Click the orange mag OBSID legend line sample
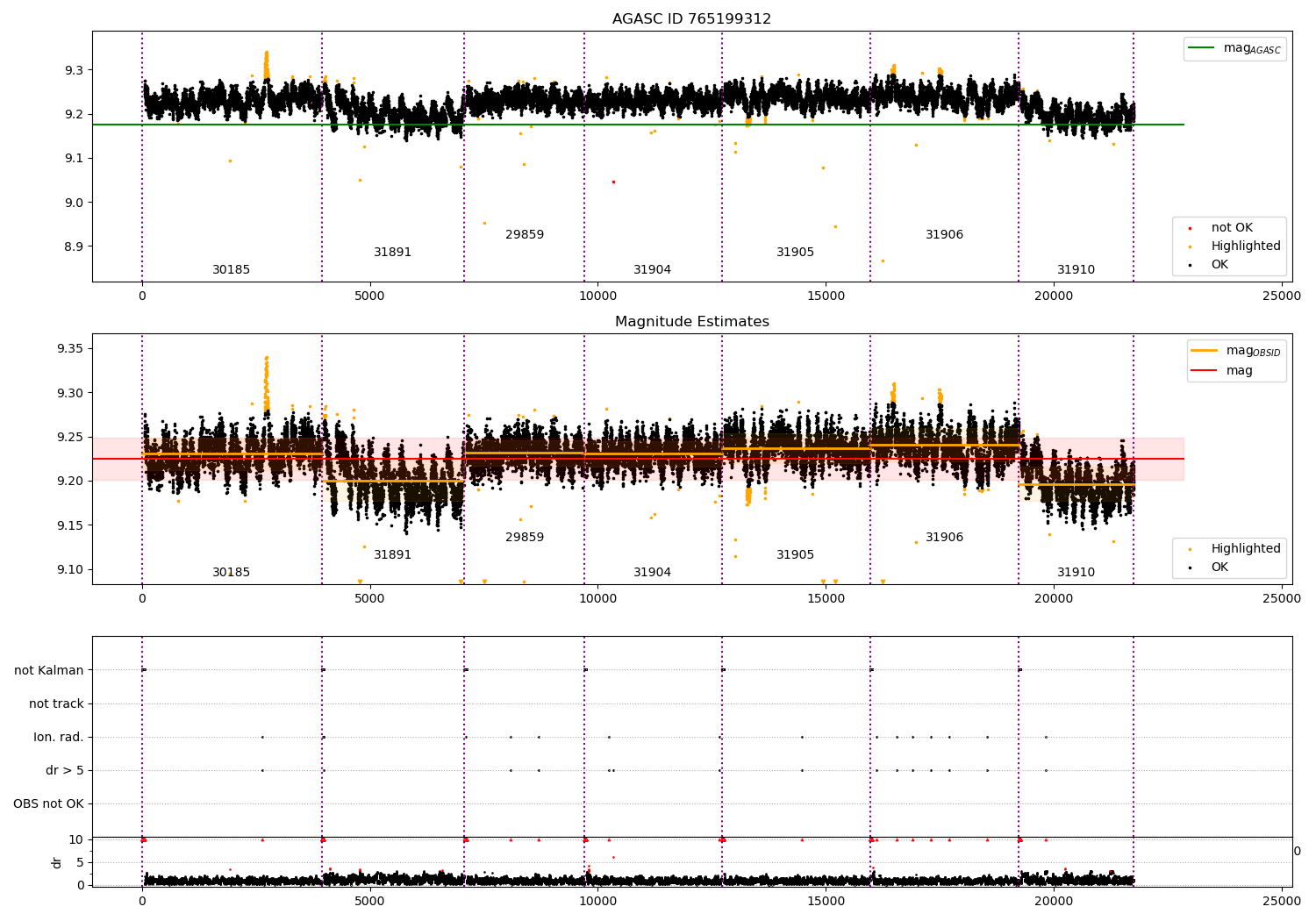This screenshot has height=921, width=1316. pos(1205,351)
